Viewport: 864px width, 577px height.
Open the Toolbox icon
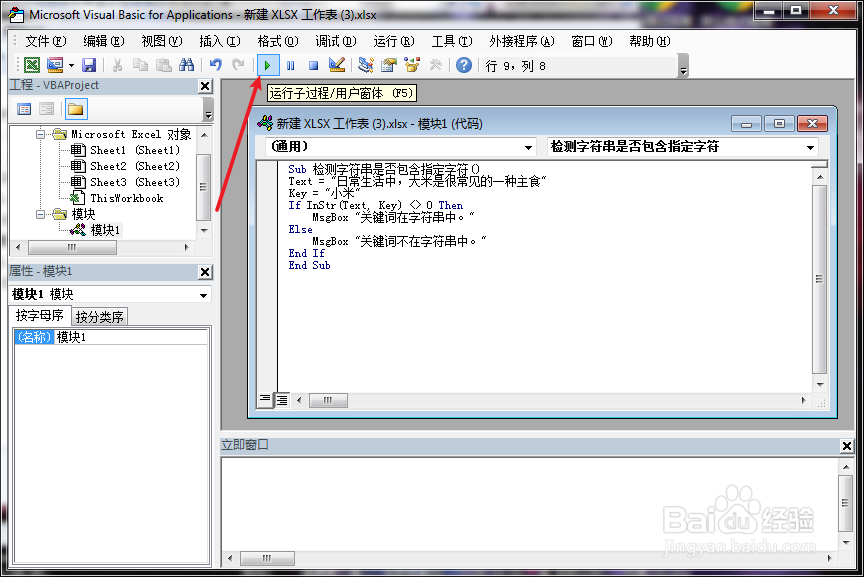point(435,65)
